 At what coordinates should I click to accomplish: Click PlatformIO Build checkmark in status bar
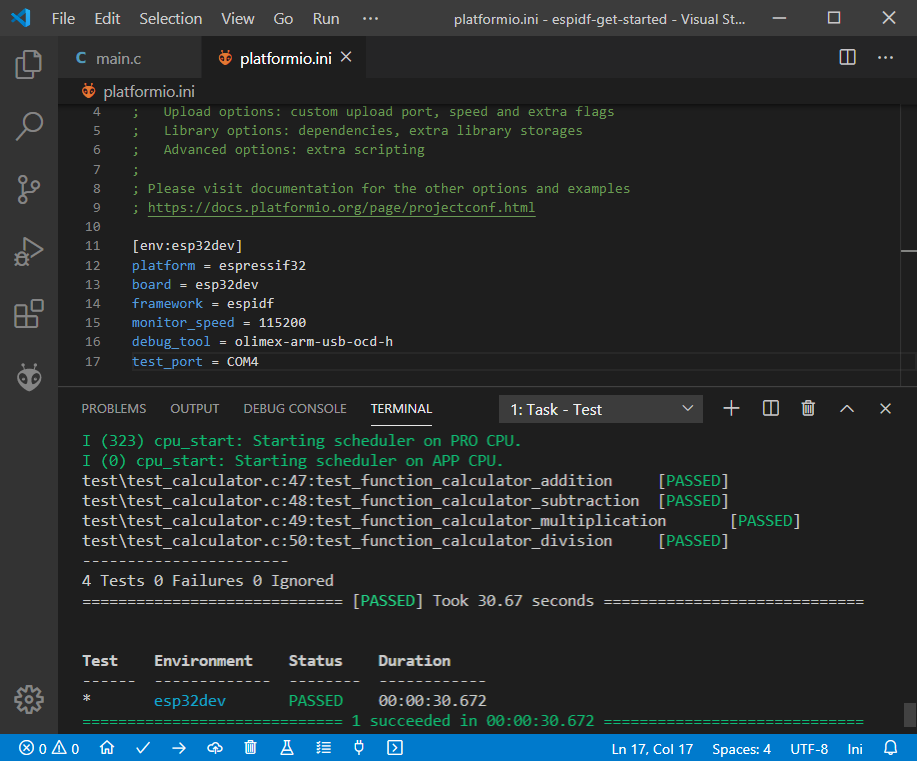coord(143,748)
